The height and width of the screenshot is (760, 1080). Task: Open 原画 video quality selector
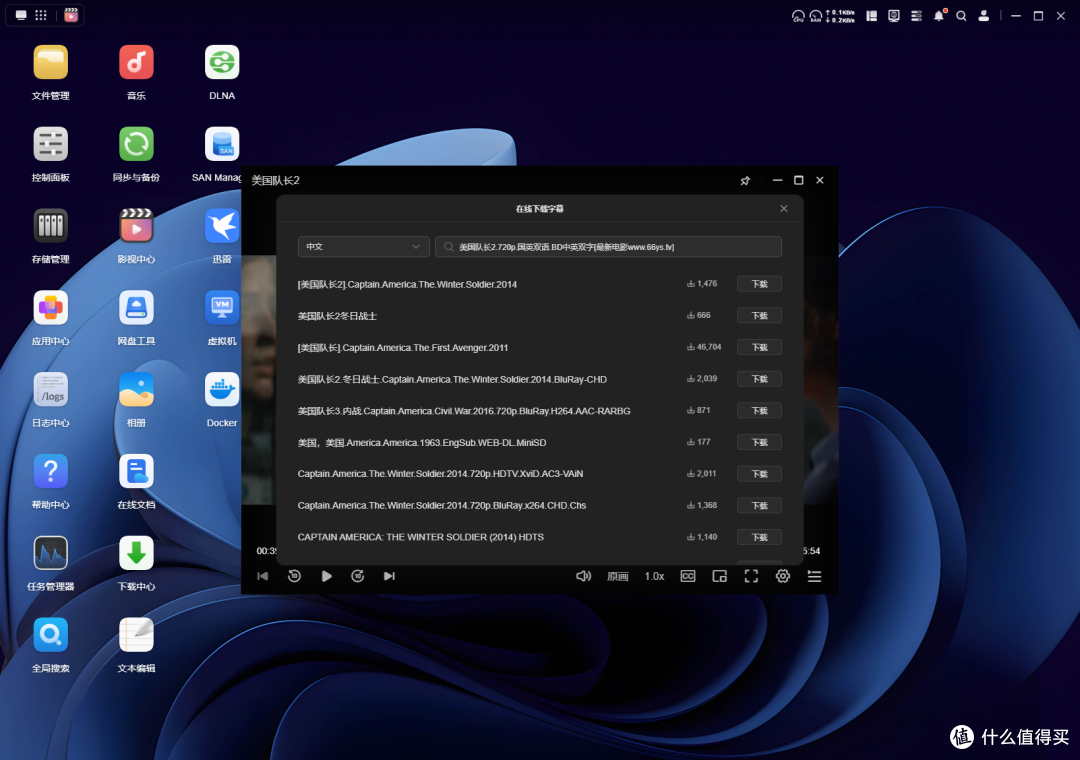tap(617, 576)
